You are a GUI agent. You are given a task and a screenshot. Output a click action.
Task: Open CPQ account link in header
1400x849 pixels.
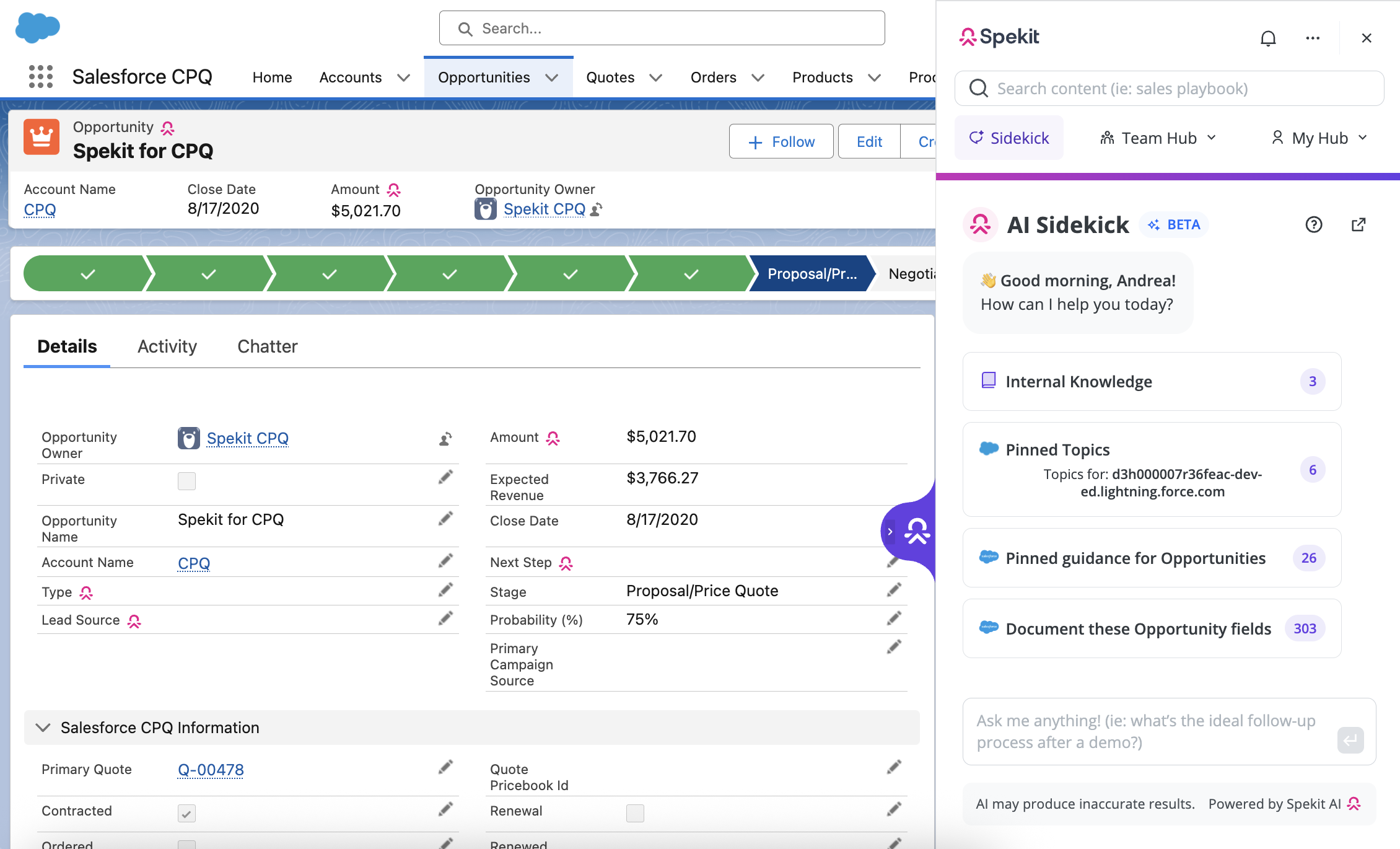point(40,209)
